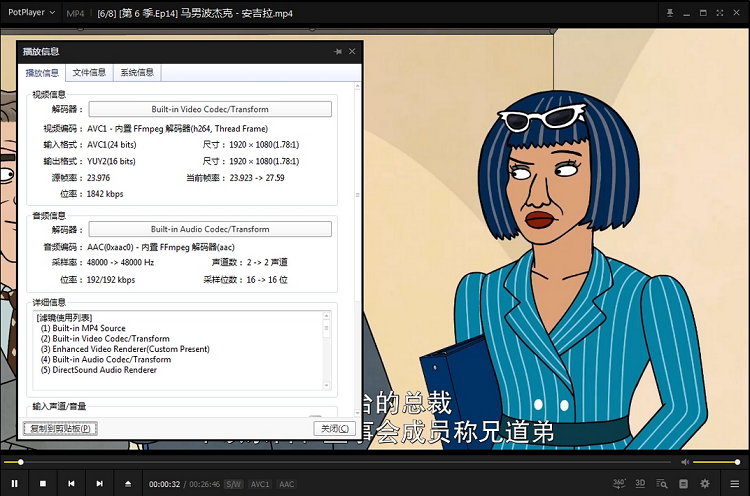Open the playlist panel icon
750x496 pixels.
(x=683, y=483)
